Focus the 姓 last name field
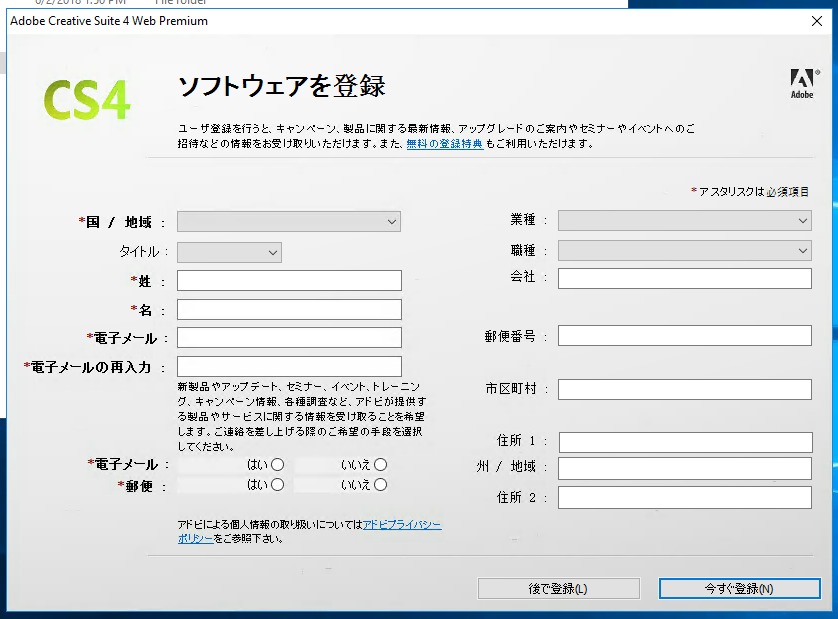The image size is (838, 619). (x=289, y=281)
